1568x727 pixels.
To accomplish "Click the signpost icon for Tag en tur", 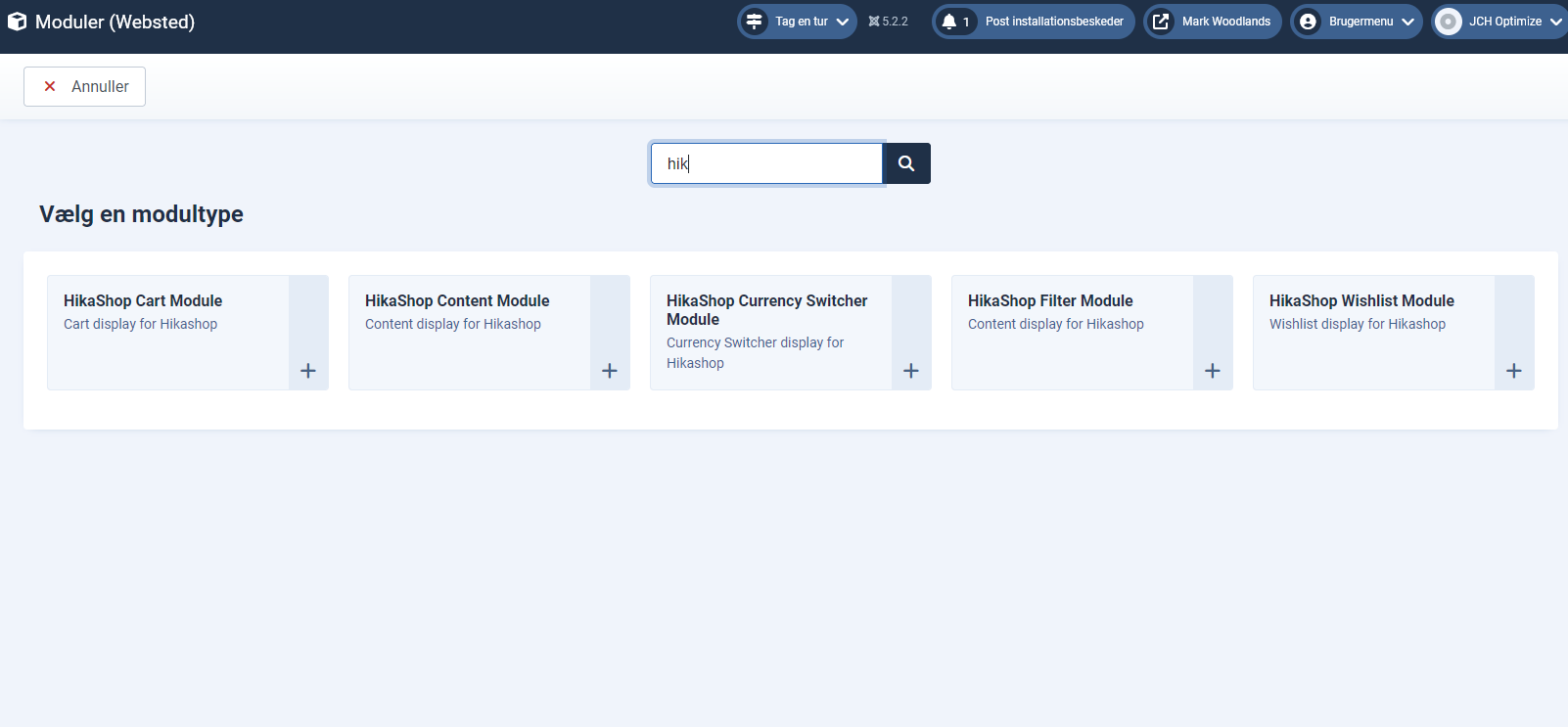I will point(755,22).
